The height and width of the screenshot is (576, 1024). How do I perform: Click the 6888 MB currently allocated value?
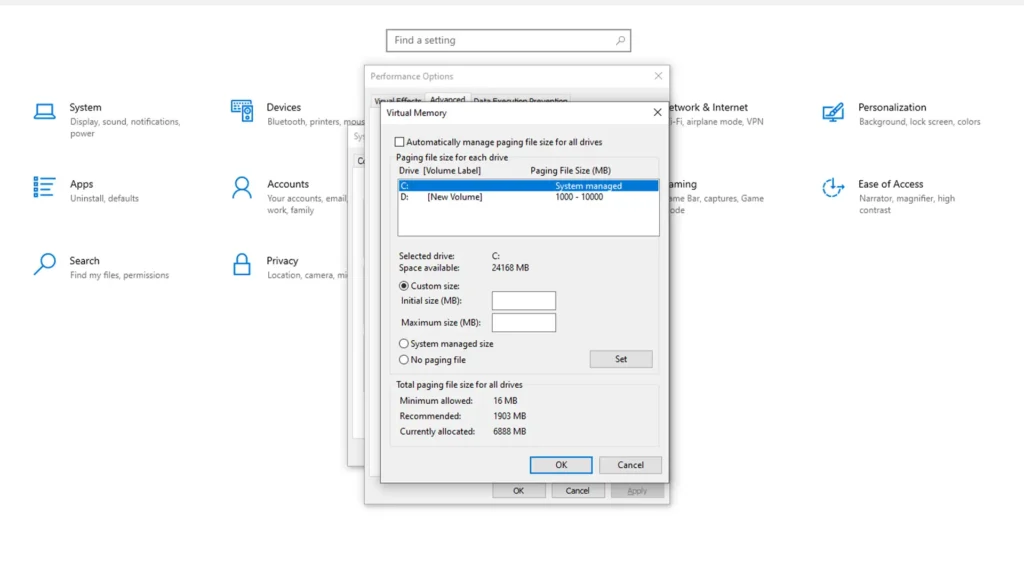point(509,432)
